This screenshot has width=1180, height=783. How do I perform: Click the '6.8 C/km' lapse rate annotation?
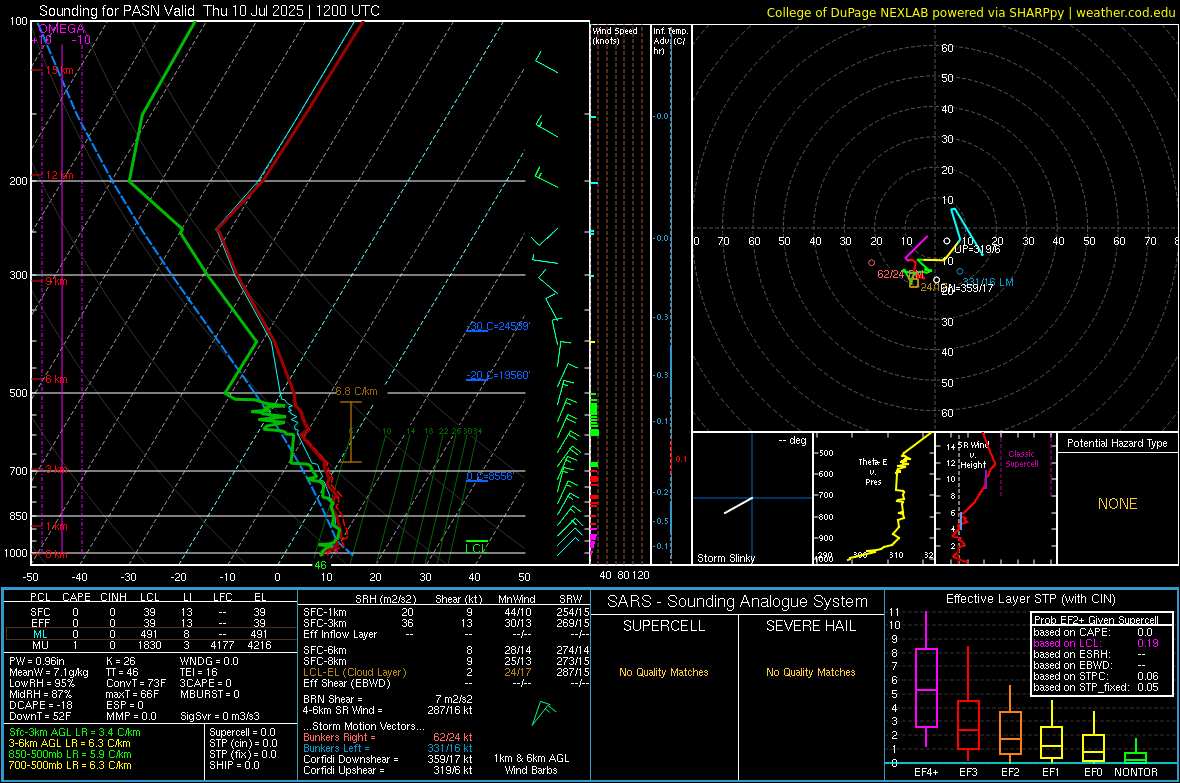coord(356,392)
